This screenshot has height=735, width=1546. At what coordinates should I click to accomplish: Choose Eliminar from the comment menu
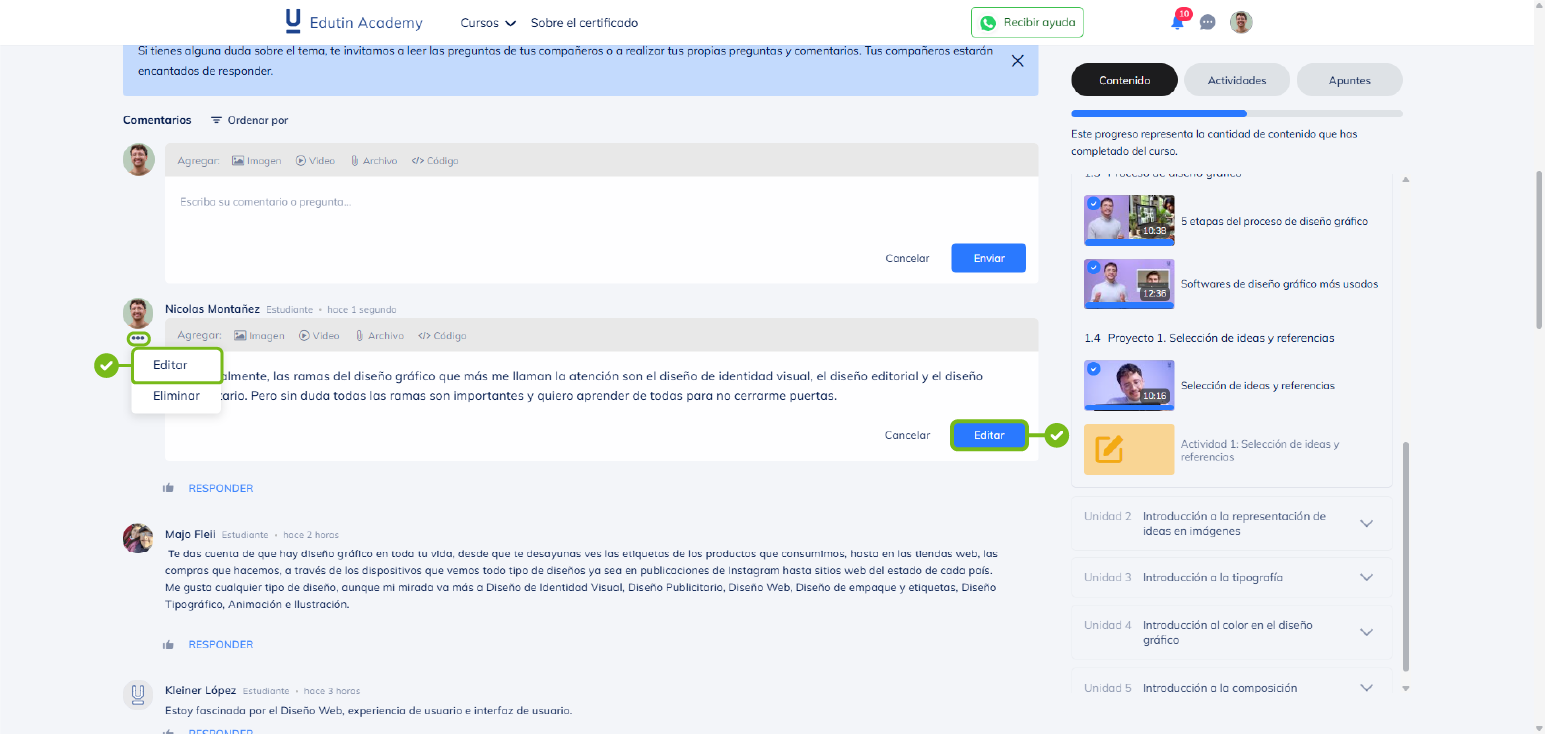176,396
